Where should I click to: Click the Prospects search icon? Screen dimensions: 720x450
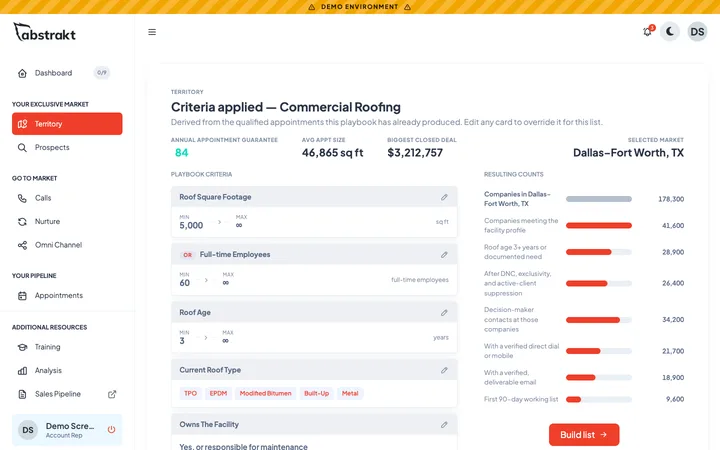pyautogui.click(x=22, y=147)
